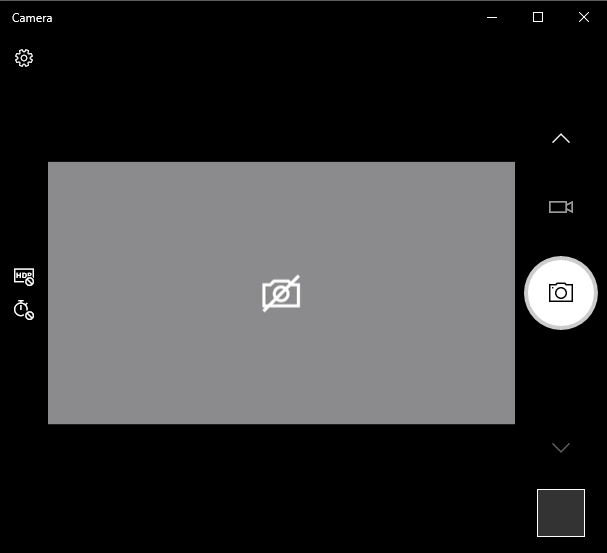Minimize the Camera window
The height and width of the screenshot is (553, 607).
[491, 17]
